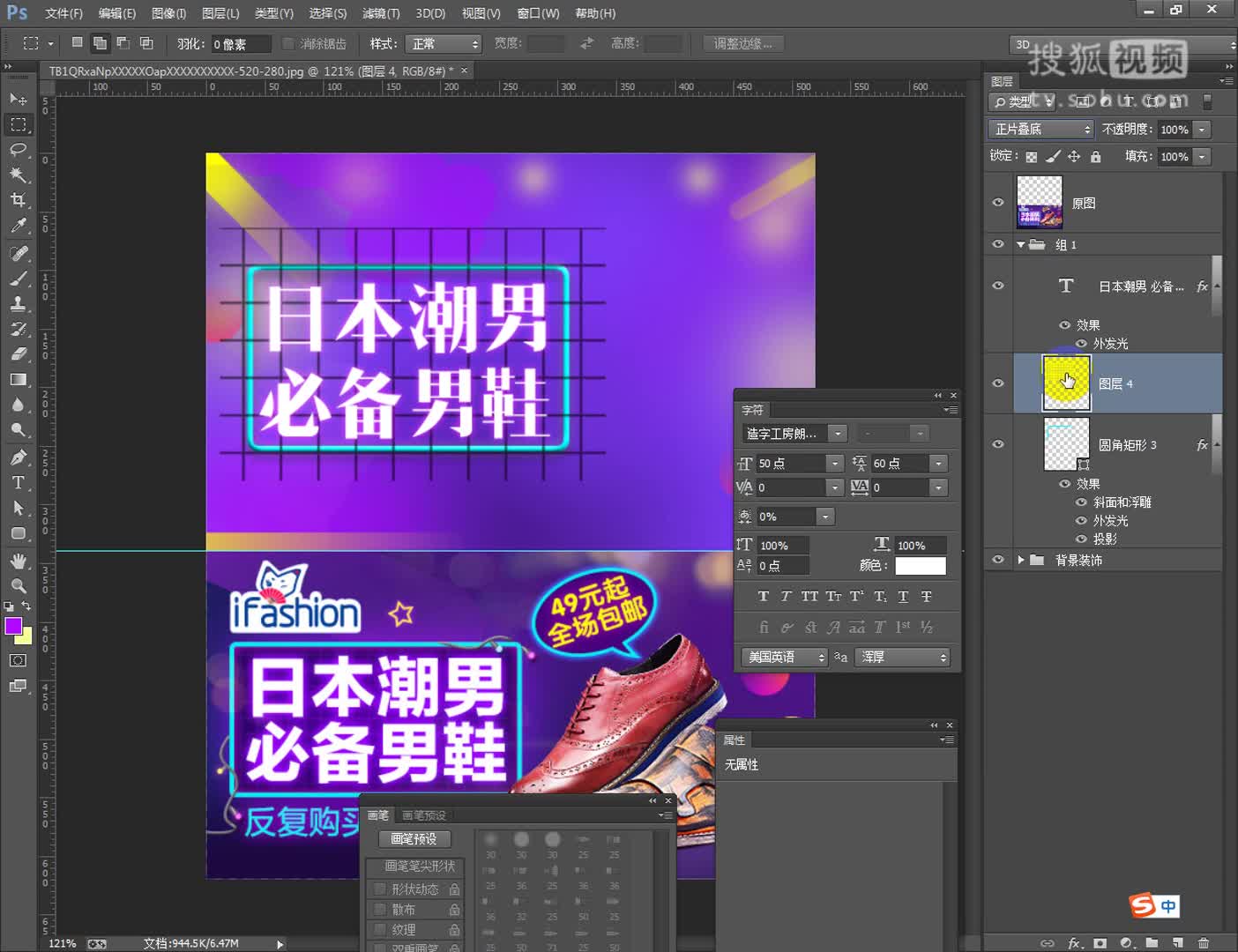Screen dimensions: 1238x952
Task: Select the Dodge tool
Action: 18,430
